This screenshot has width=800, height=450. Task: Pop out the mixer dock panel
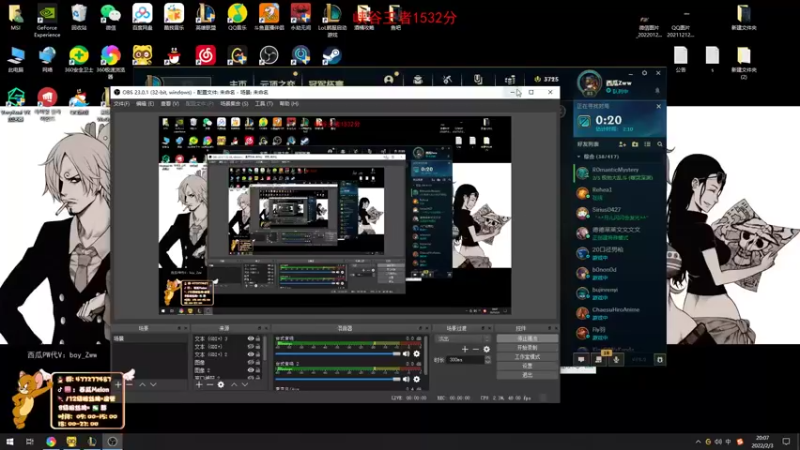[420, 328]
